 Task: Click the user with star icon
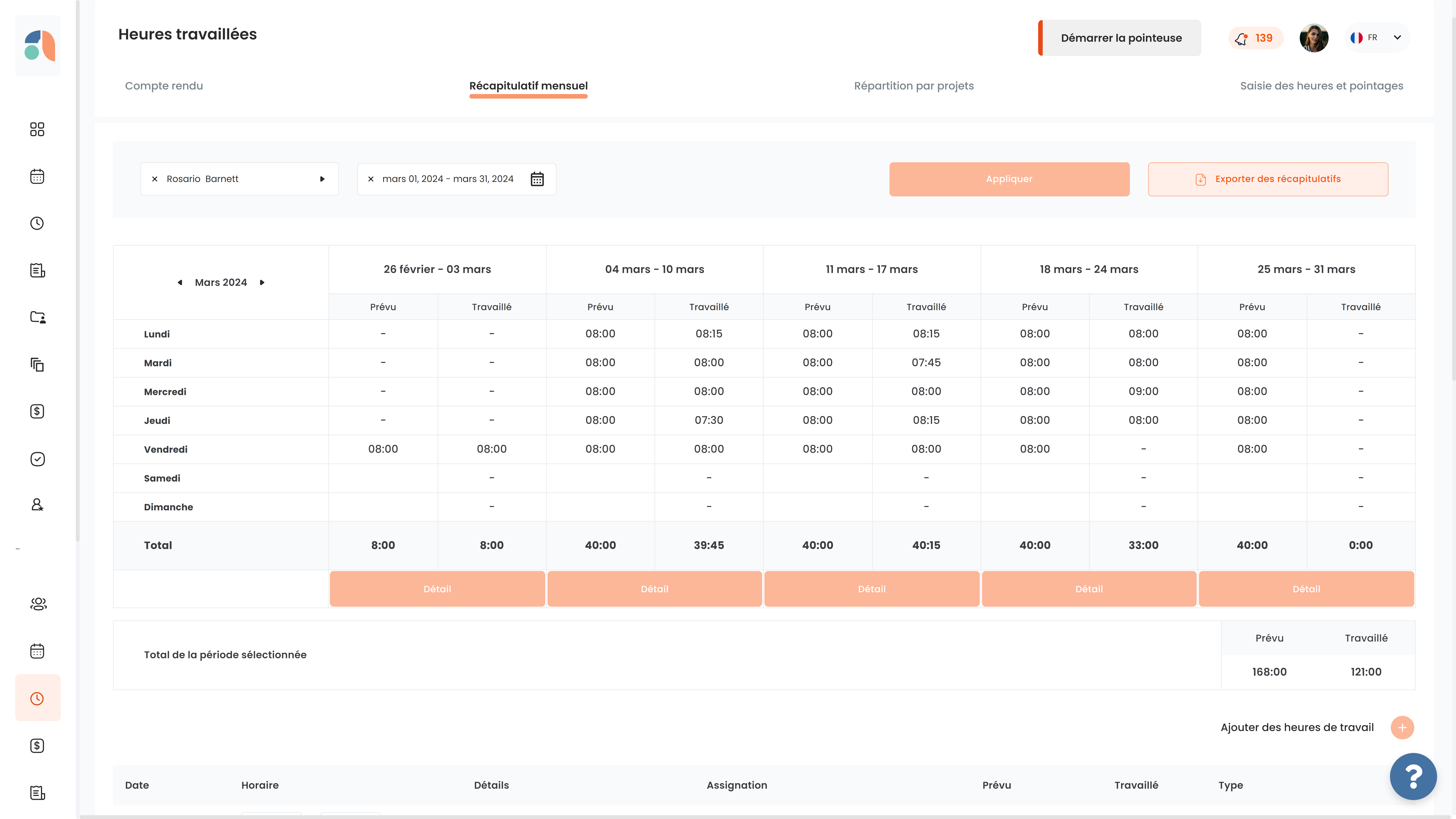pos(37,505)
